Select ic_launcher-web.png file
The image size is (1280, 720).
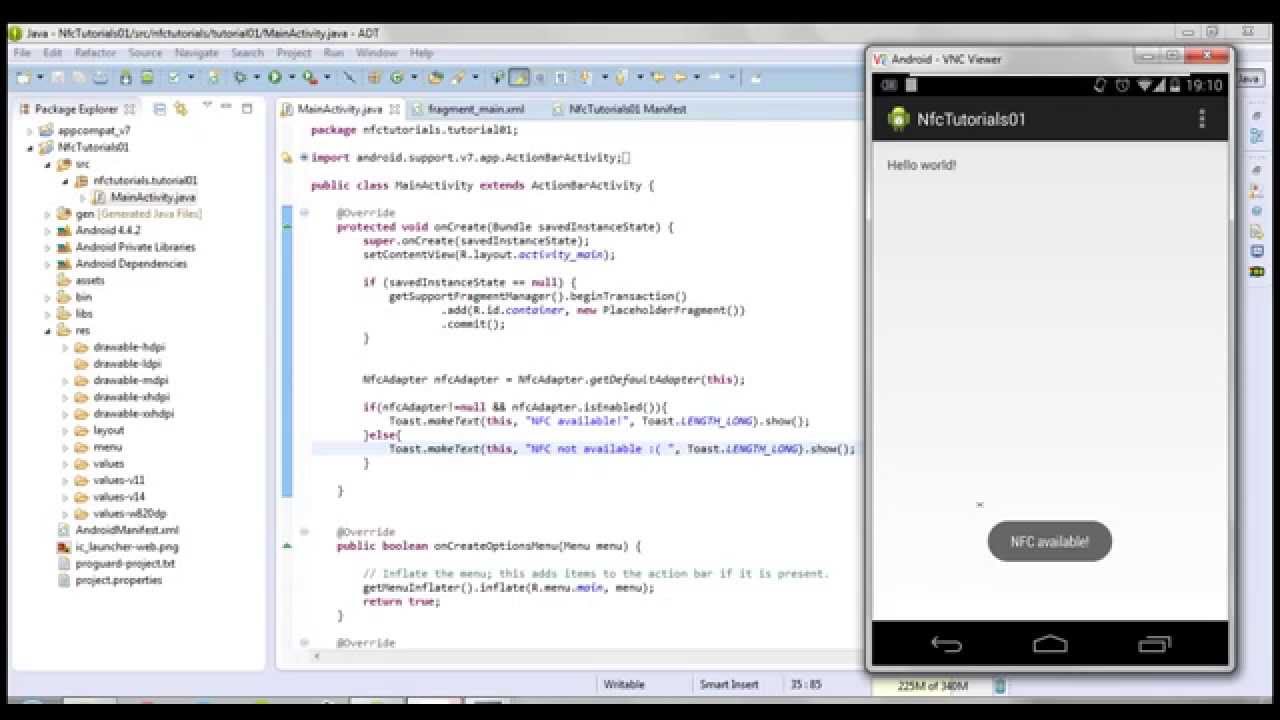(127, 547)
